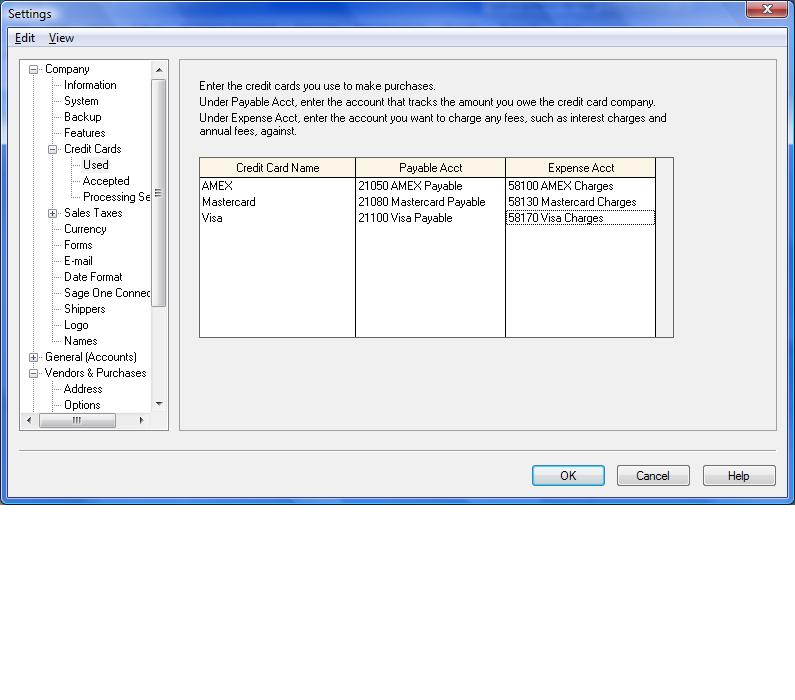Click the tree scroll-right arrow

click(141, 420)
